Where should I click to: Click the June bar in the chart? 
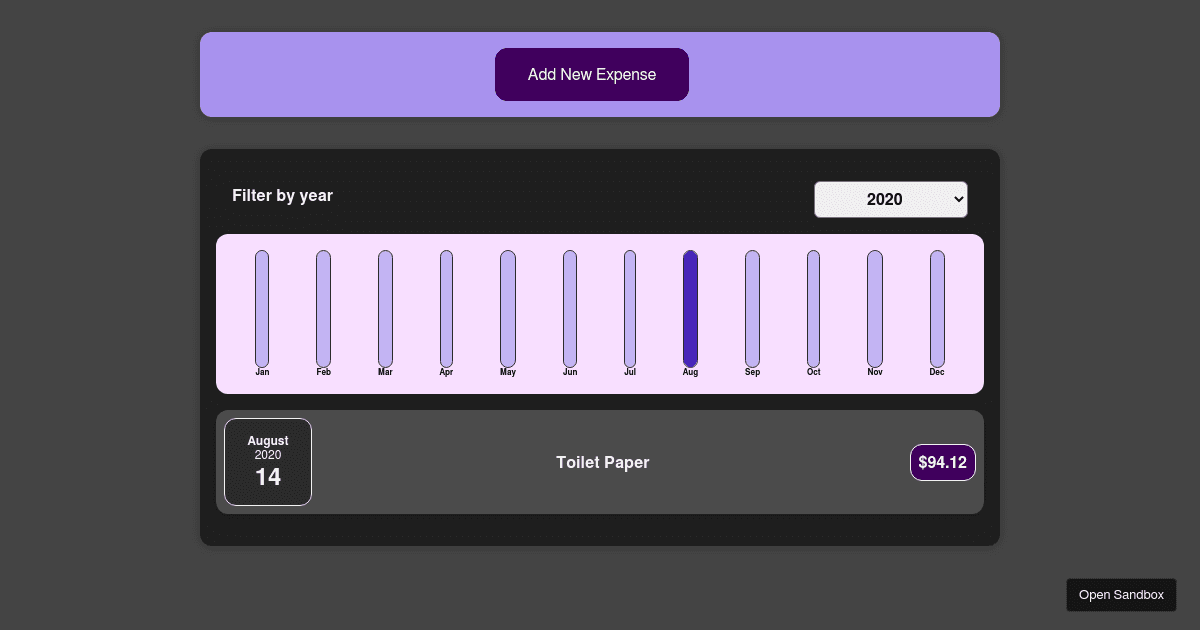tap(569, 308)
